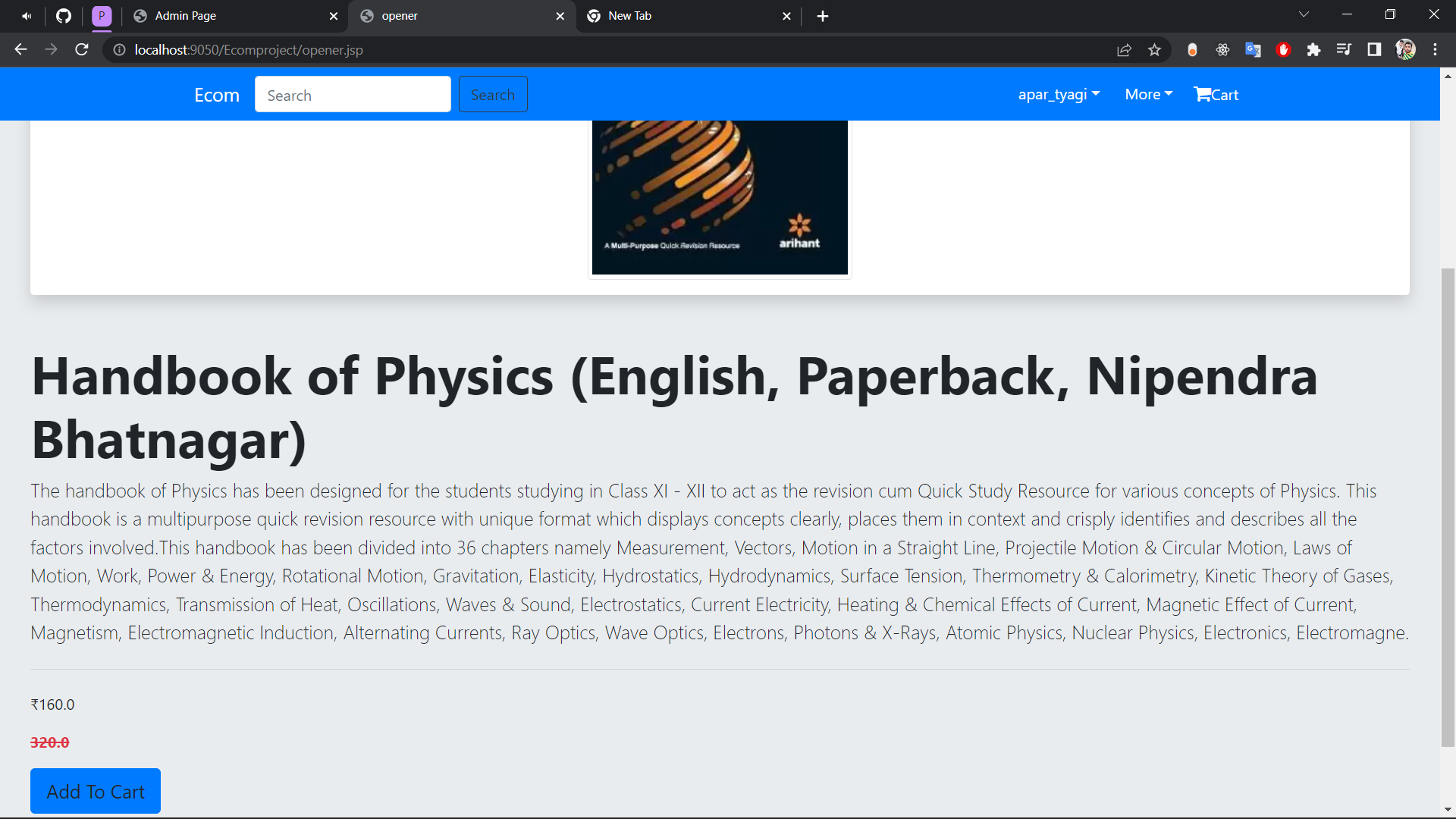Click the navbar Search button
The height and width of the screenshot is (819, 1456).
pos(492,95)
